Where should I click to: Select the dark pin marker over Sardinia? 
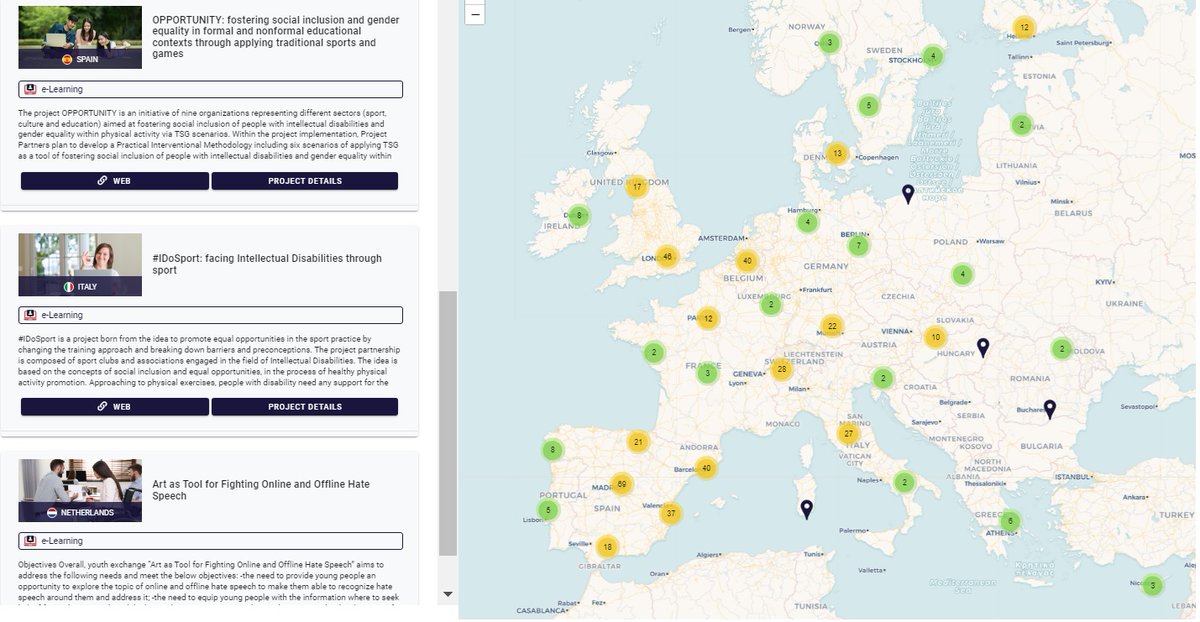click(807, 510)
